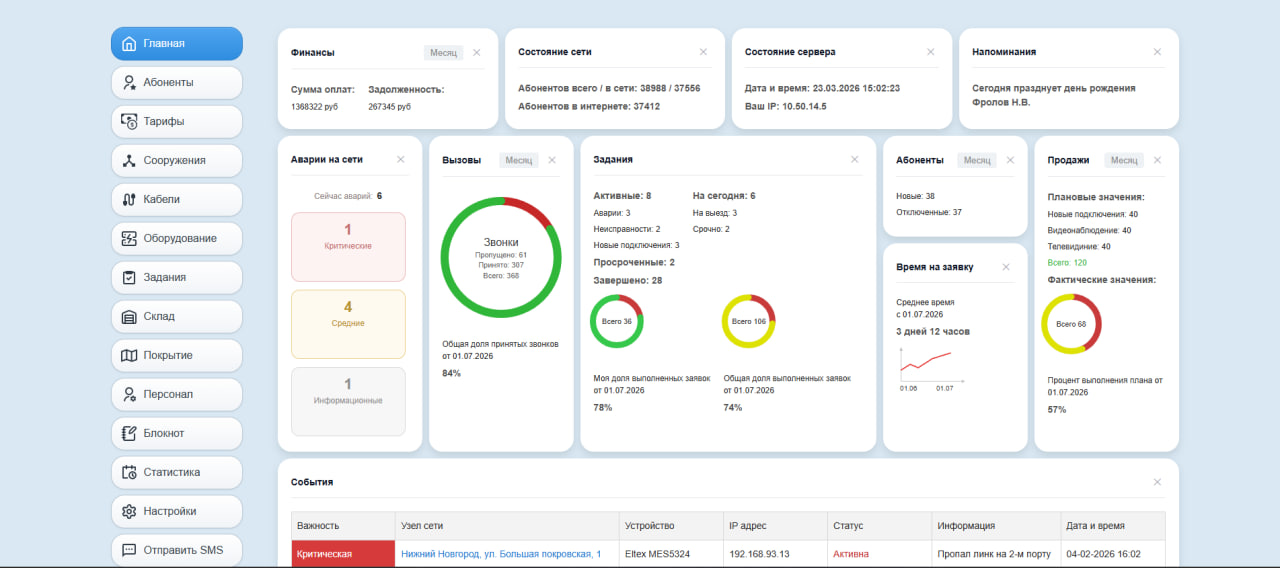
Task: Dismiss the Состояние сети widget
Action: [703, 52]
